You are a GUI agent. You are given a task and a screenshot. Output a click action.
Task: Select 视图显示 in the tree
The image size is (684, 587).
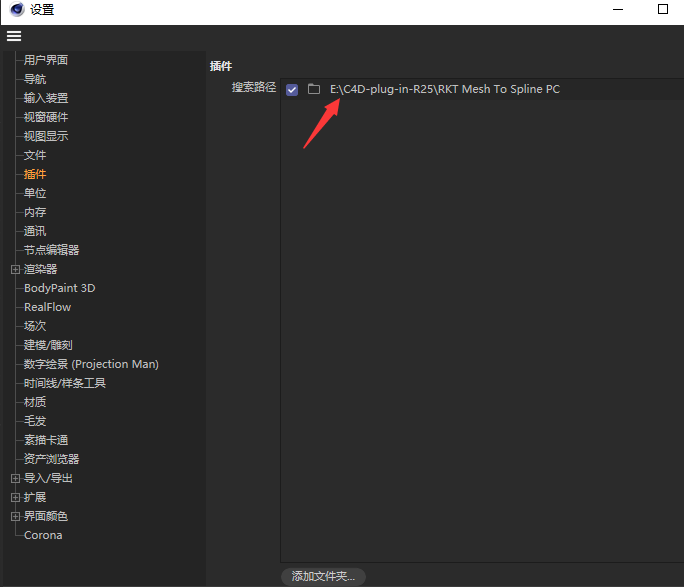(46, 136)
